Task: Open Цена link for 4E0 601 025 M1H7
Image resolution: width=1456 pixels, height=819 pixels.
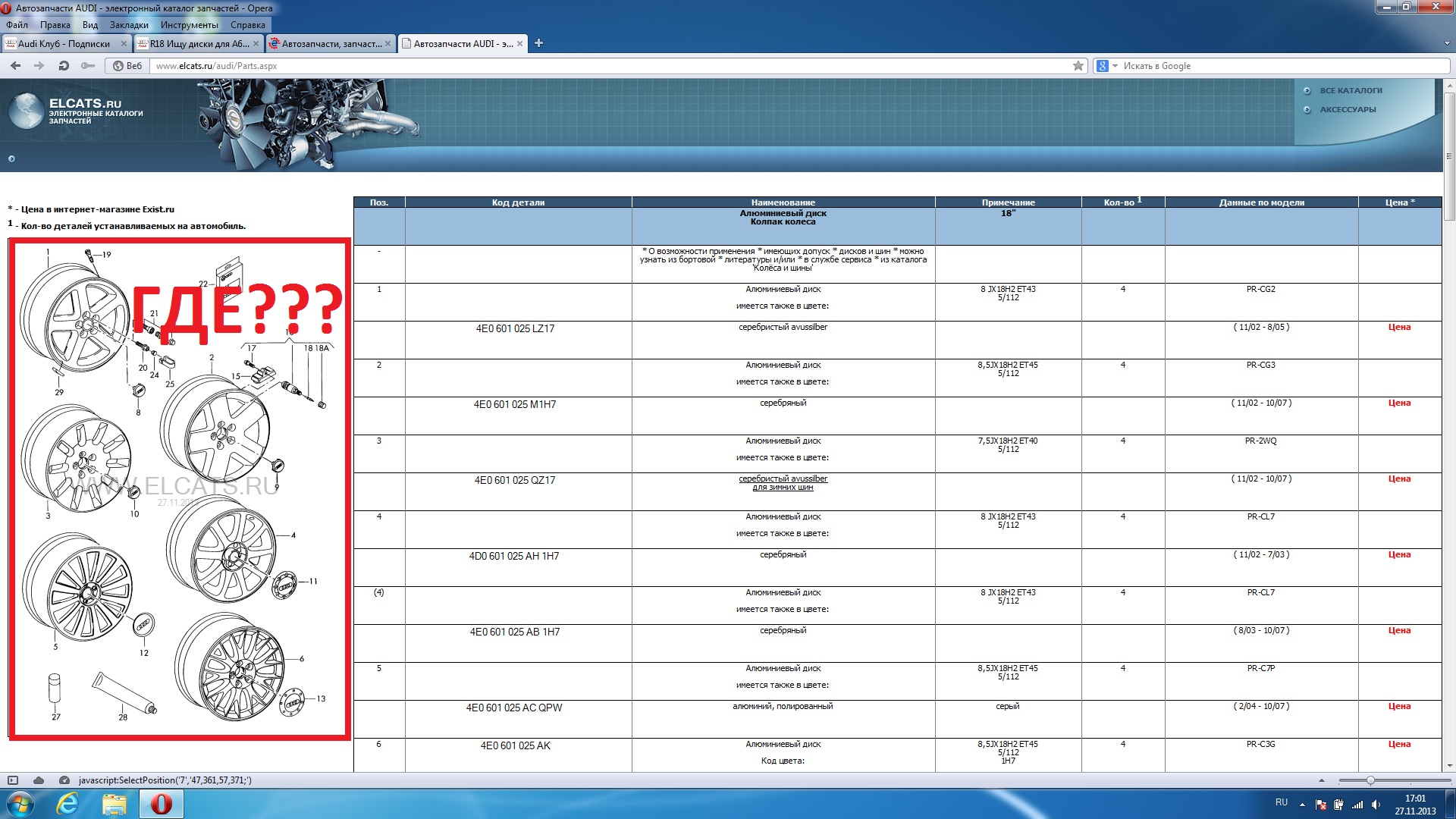Action: 1399,403
